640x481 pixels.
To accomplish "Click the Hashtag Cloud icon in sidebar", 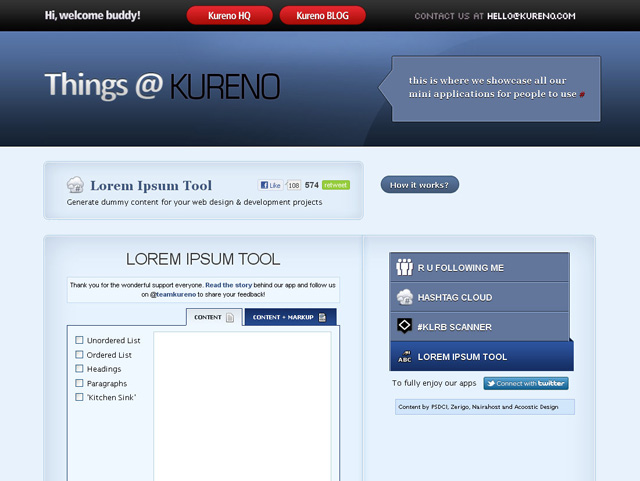I will [404, 297].
